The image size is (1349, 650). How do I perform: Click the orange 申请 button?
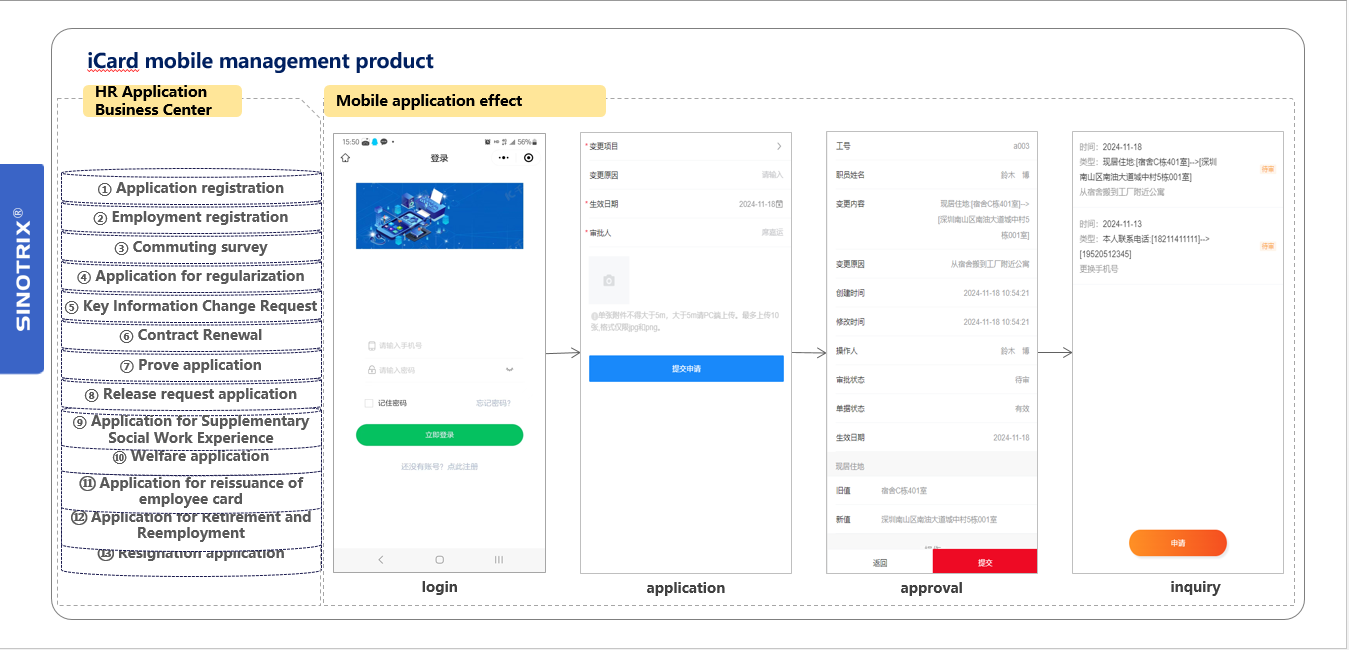pos(1178,543)
